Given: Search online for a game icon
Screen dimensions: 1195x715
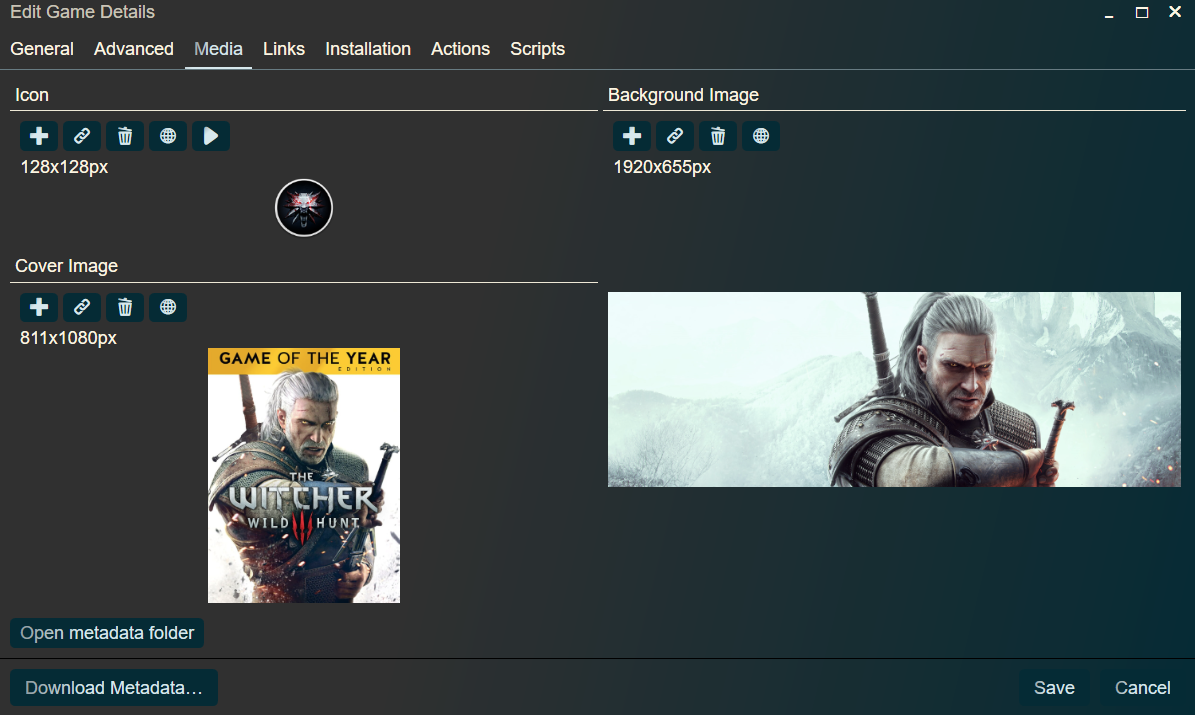Looking at the screenshot, I should pyautogui.click(x=167, y=135).
